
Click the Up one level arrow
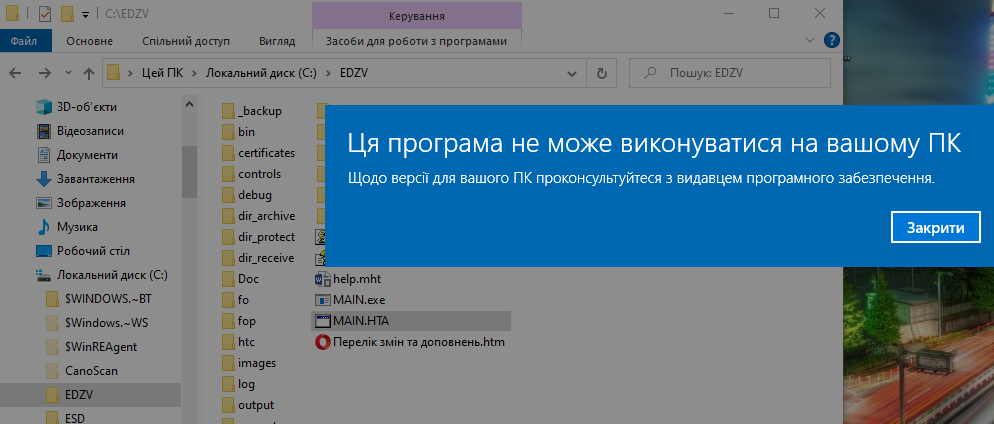(89, 73)
